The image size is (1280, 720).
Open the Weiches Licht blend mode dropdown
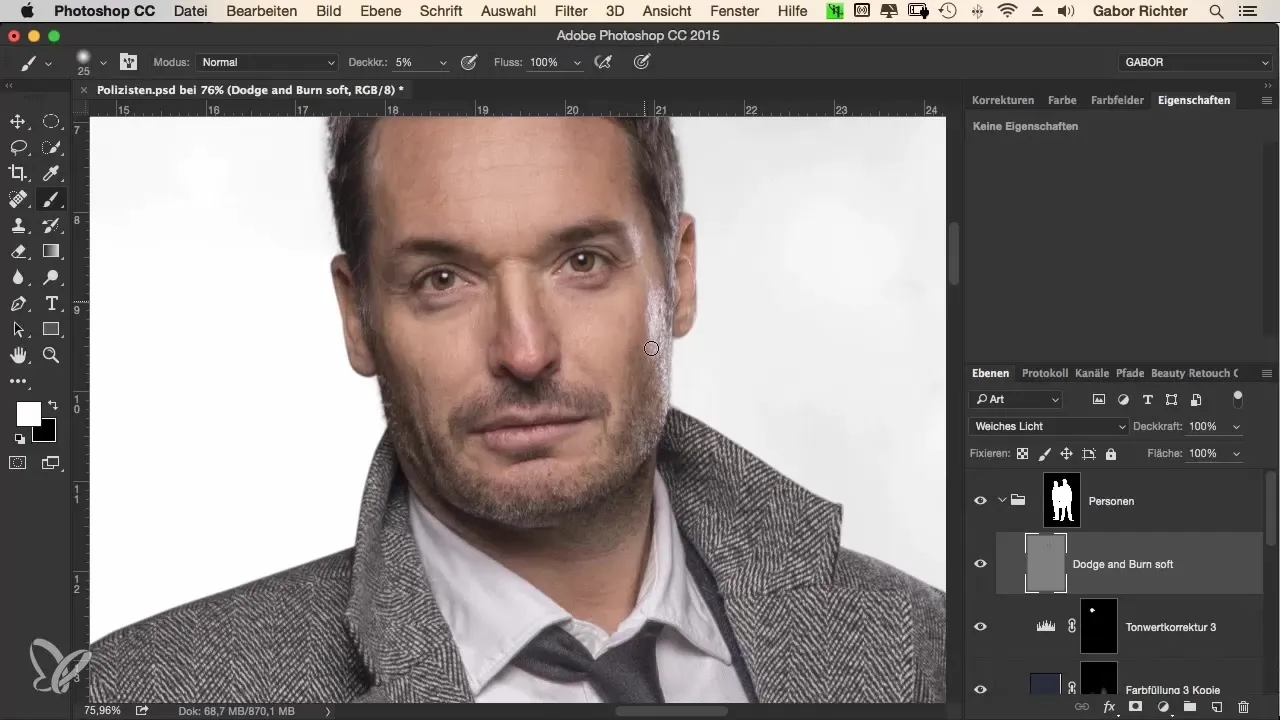(x=1048, y=426)
